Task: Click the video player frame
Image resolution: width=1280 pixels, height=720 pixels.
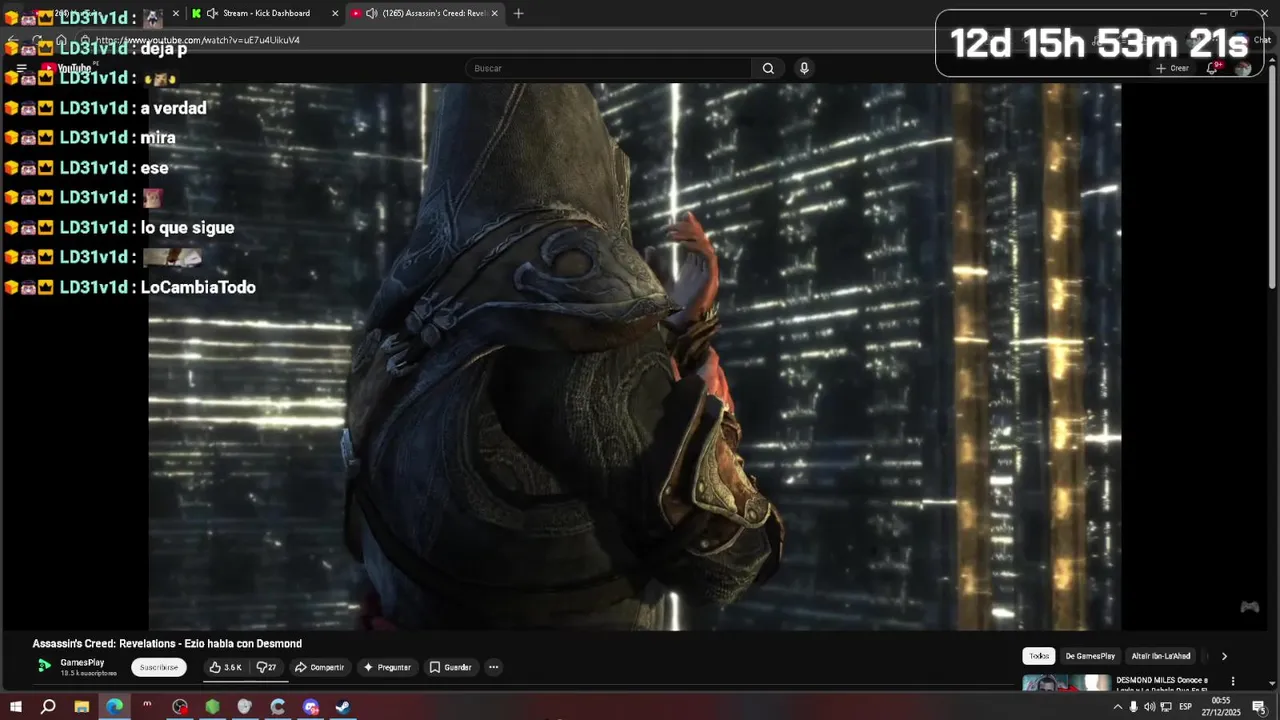Action: click(635, 356)
